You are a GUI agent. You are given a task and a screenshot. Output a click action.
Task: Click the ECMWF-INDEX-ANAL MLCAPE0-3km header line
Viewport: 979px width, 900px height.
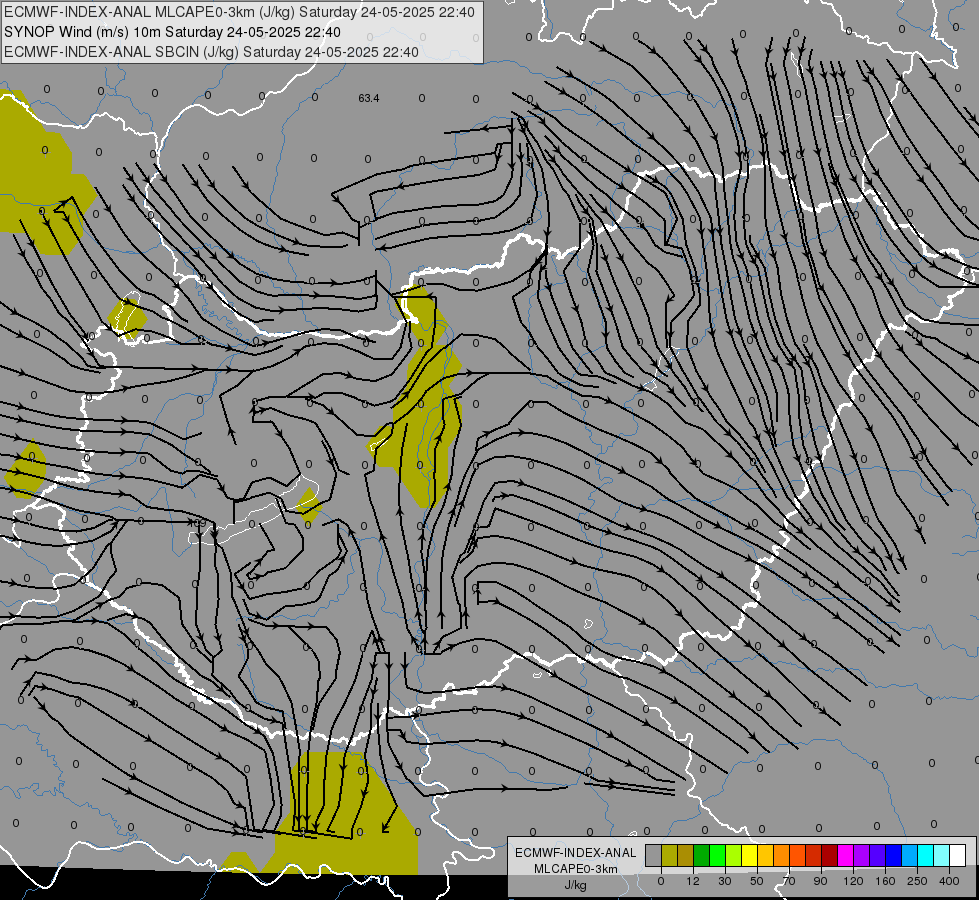(239, 12)
